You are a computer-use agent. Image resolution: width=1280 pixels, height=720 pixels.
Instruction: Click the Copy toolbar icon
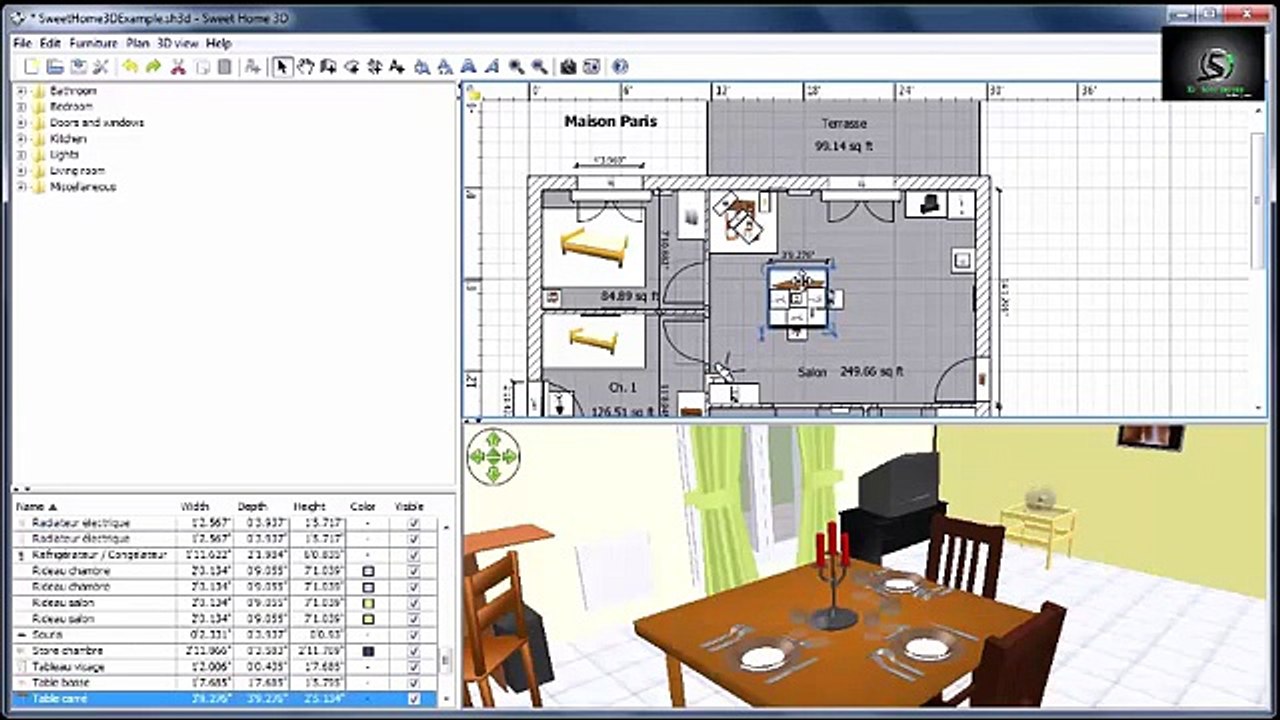pos(202,67)
